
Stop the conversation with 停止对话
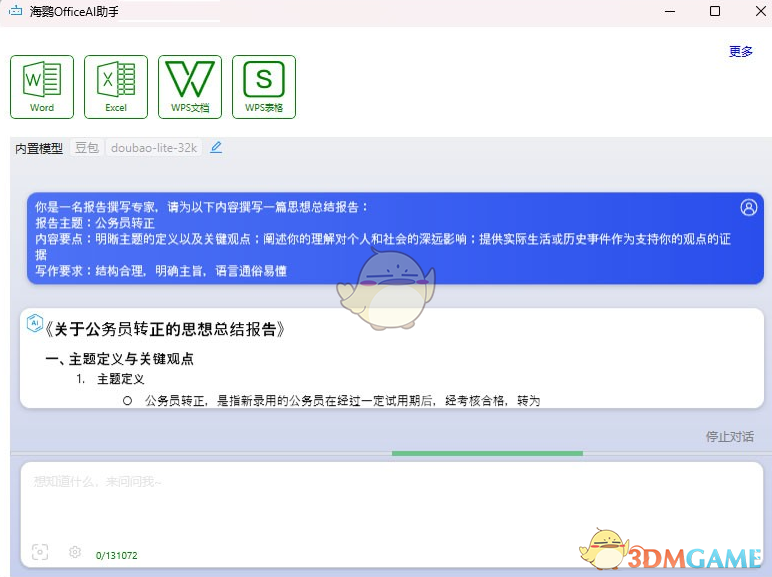coord(730,436)
